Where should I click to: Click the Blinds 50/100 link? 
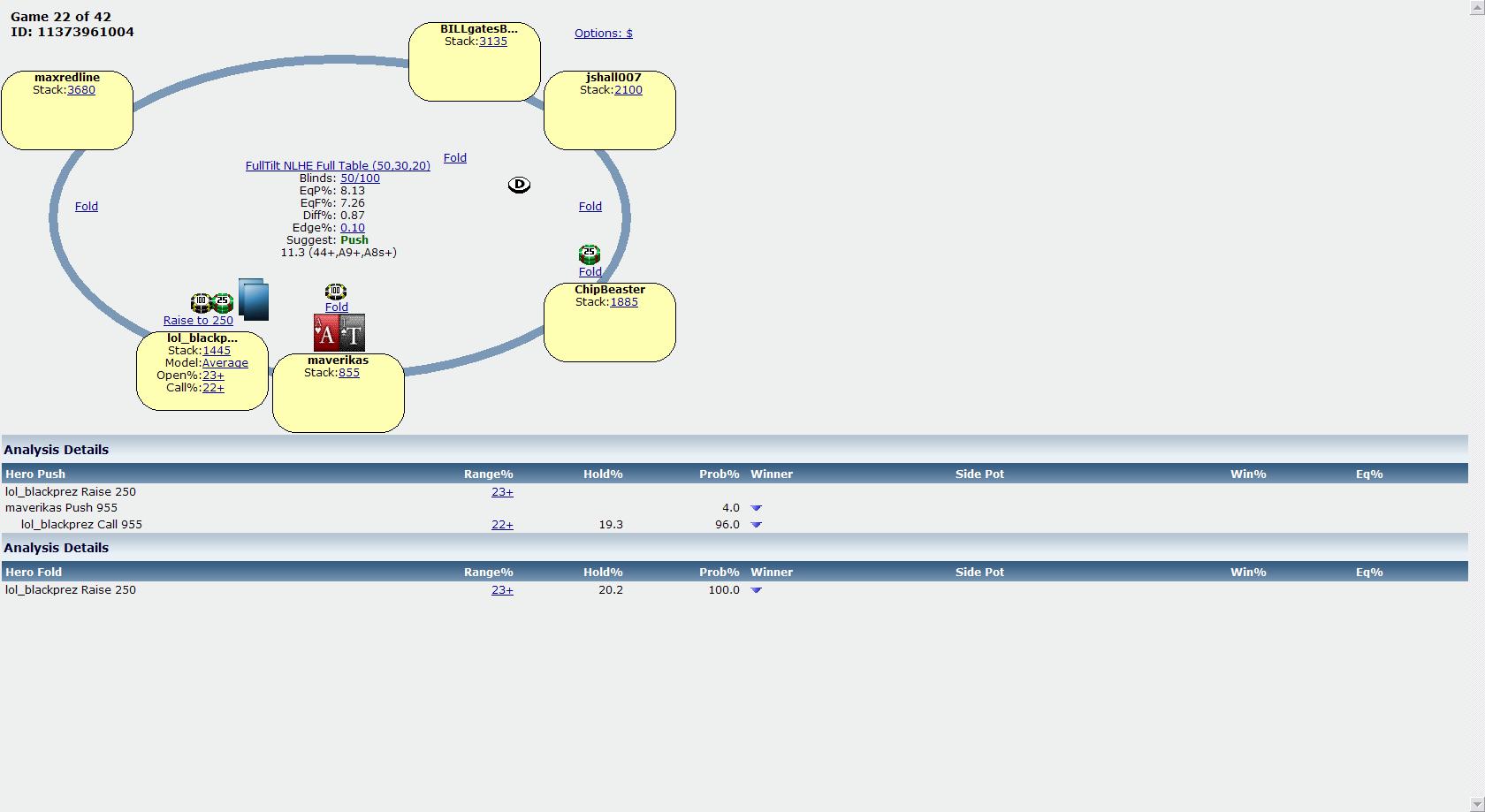click(x=360, y=178)
